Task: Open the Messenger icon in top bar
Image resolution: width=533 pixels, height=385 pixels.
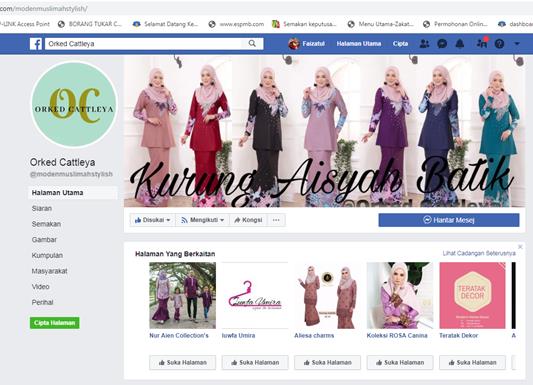Action: 442,43
